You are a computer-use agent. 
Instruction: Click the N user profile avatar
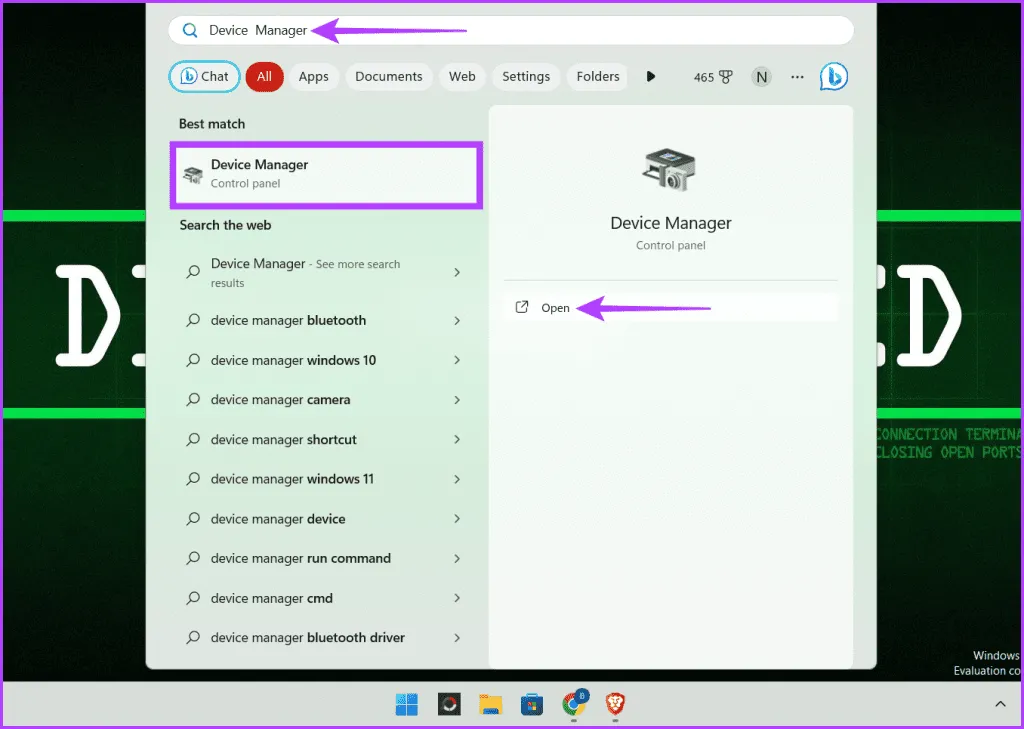click(x=762, y=77)
